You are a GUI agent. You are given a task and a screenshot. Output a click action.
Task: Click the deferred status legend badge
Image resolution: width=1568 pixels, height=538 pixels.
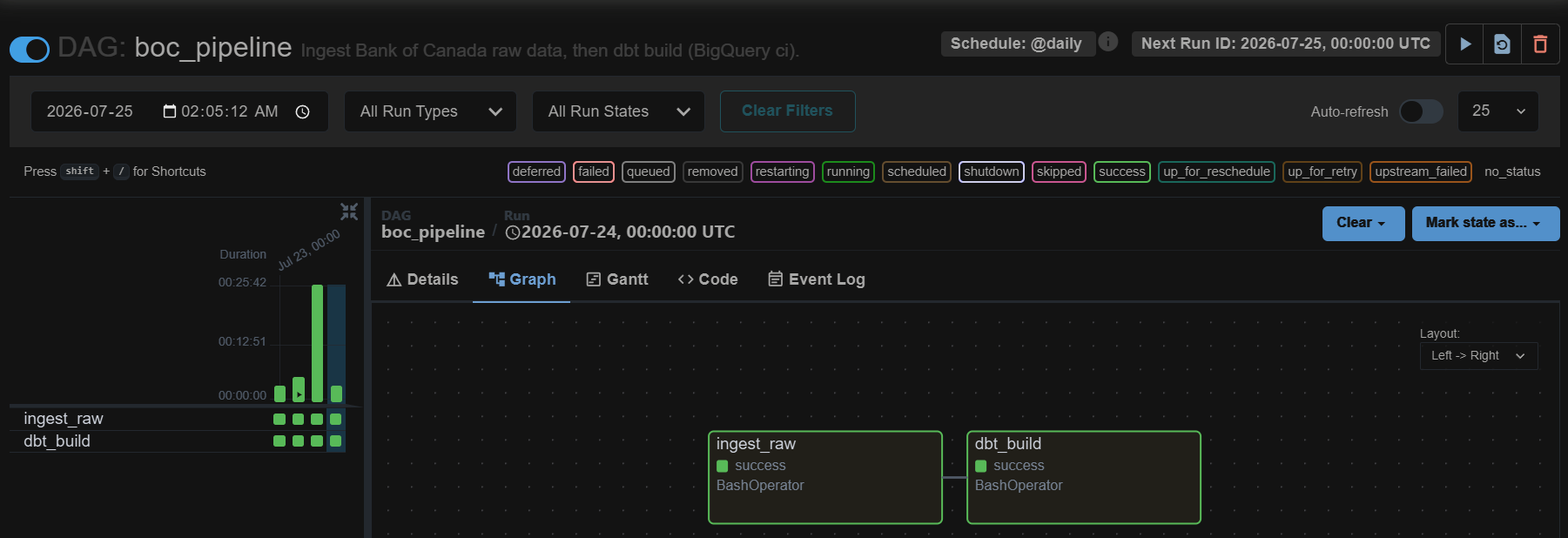536,171
